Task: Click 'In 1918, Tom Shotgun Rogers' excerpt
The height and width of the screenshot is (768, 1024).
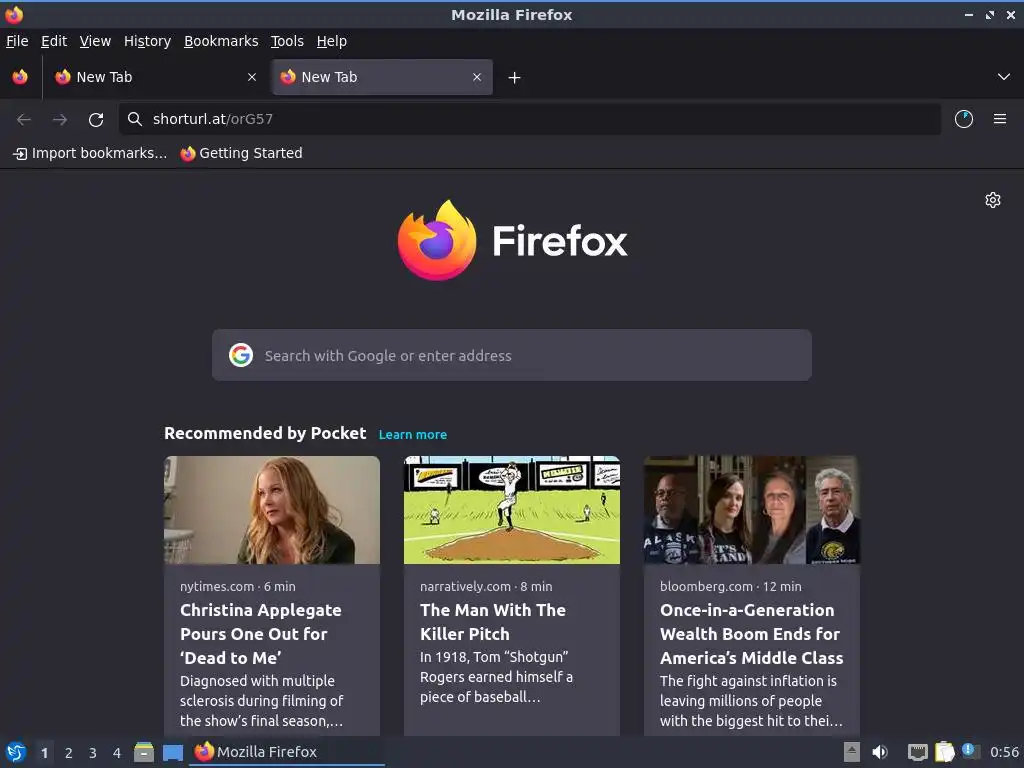Action: pyautogui.click(x=496, y=677)
